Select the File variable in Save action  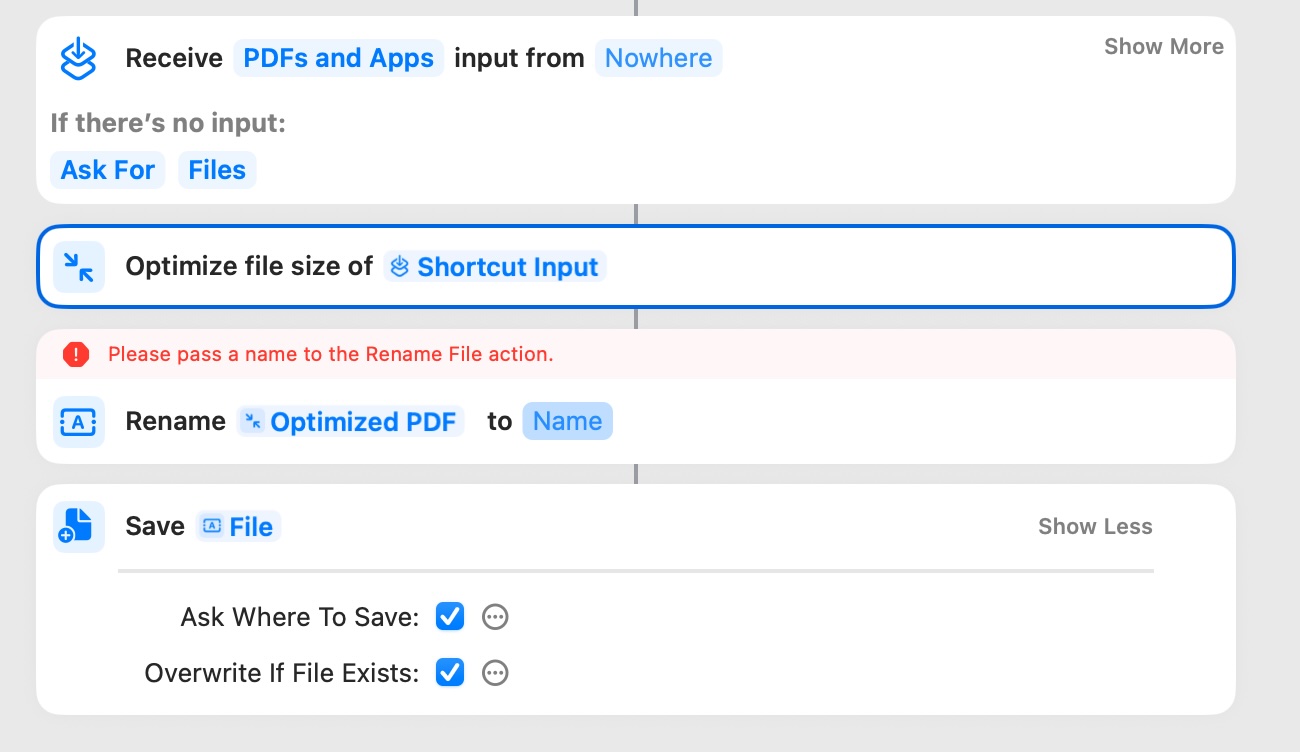pos(239,527)
